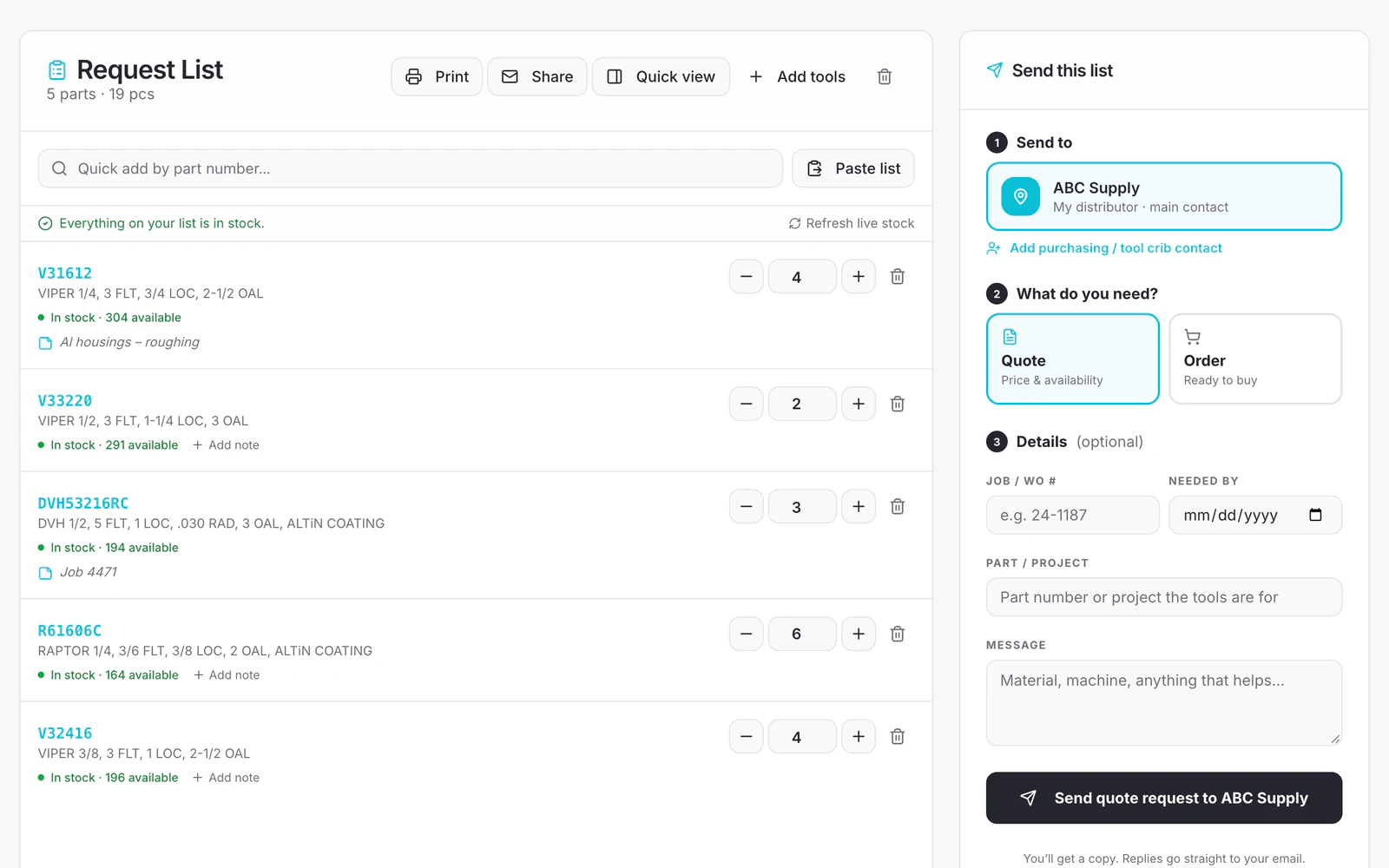Choose Quote price & availability option
Viewport: 1389px width, 868px height.
1073,358
